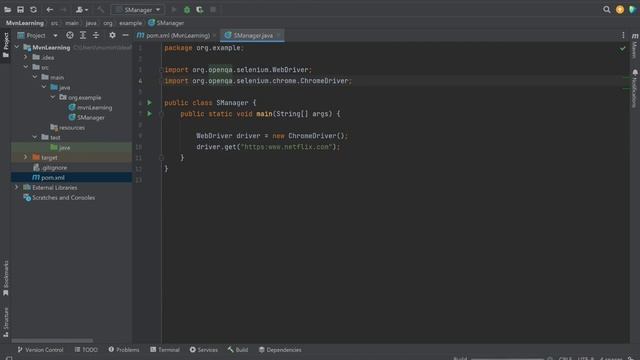Click the Build project hammer icon
This screenshot has height=360, width=640.
(100, 9)
